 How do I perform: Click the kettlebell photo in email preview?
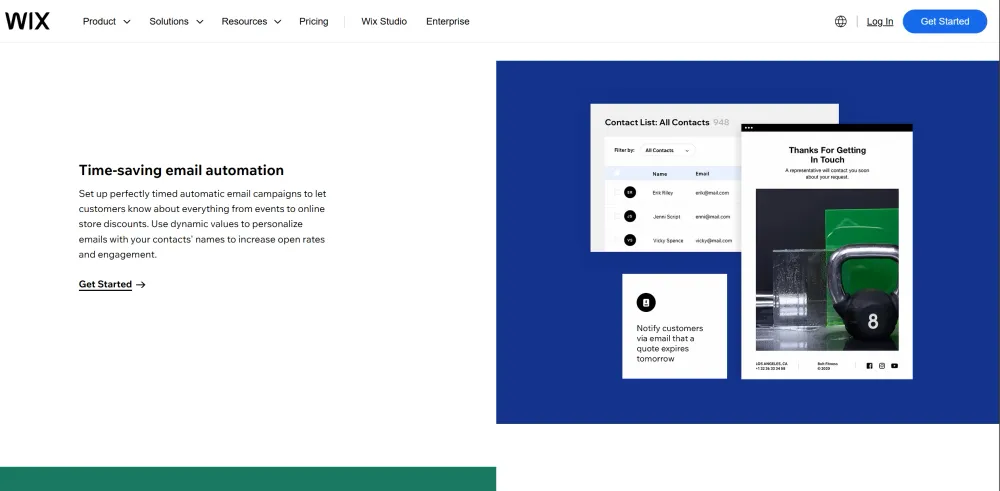click(827, 269)
